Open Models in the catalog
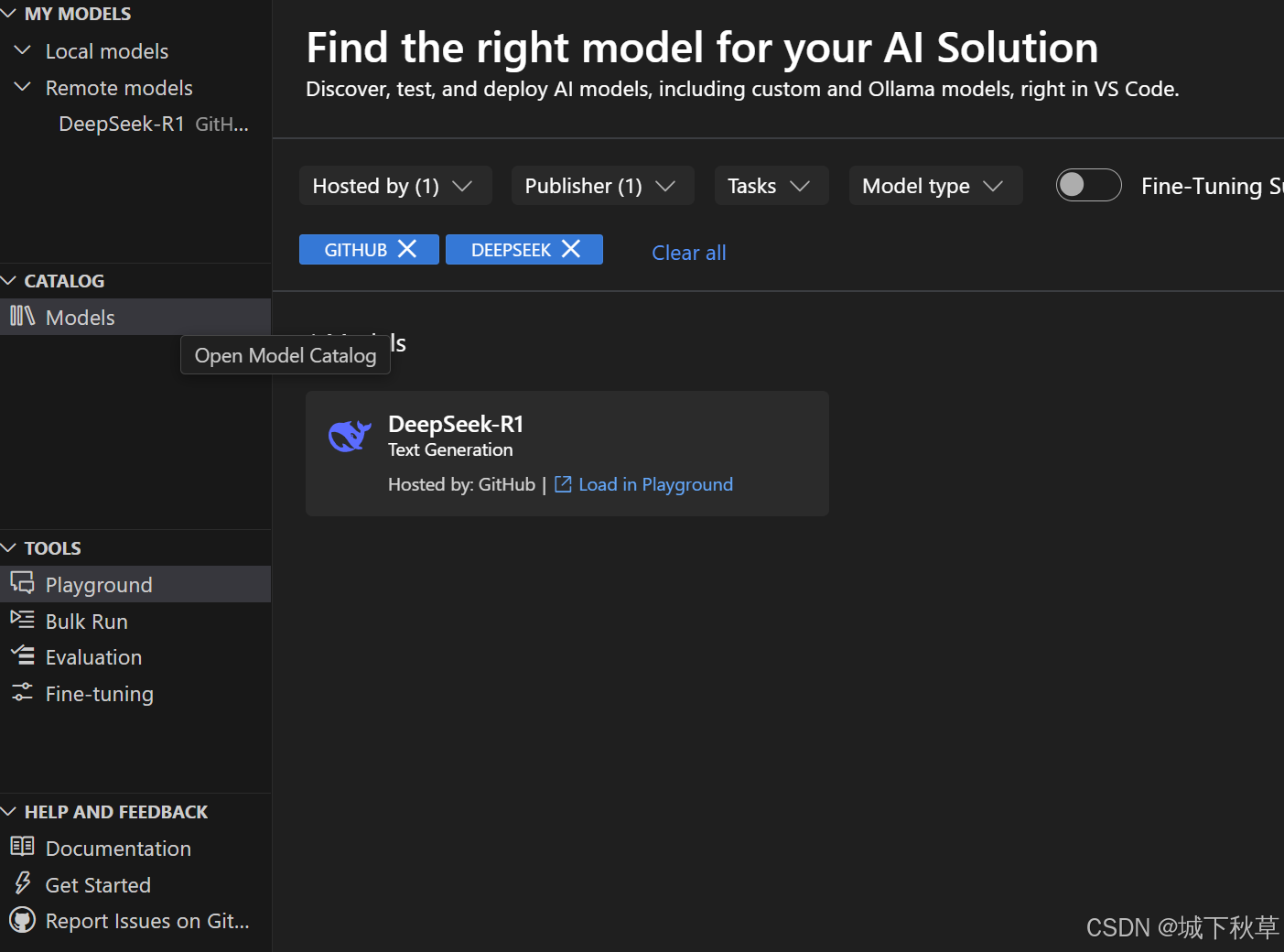This screenshot has height=952, width=1284. [135, 317]
